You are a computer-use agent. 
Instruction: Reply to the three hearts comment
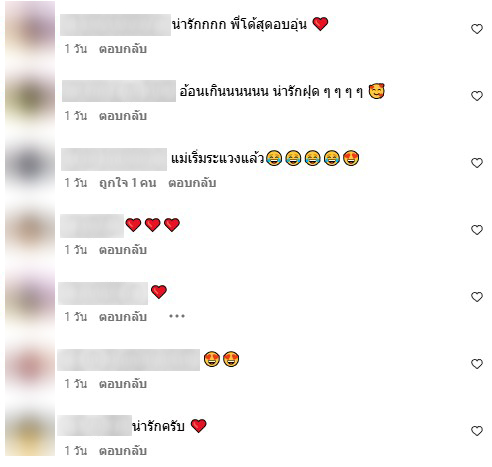pos(123,250)
